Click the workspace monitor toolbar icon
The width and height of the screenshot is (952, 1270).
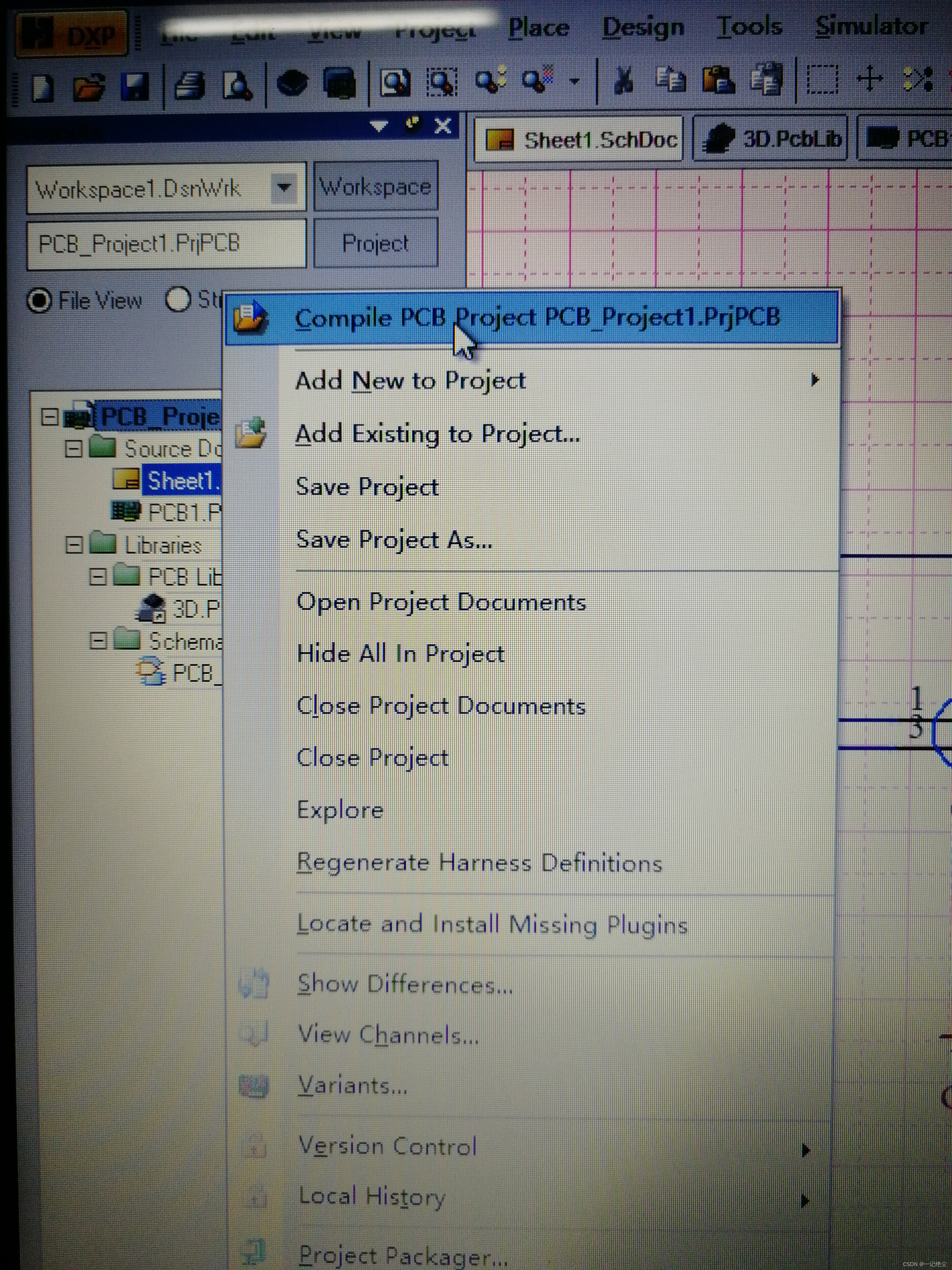coord(340,83)
